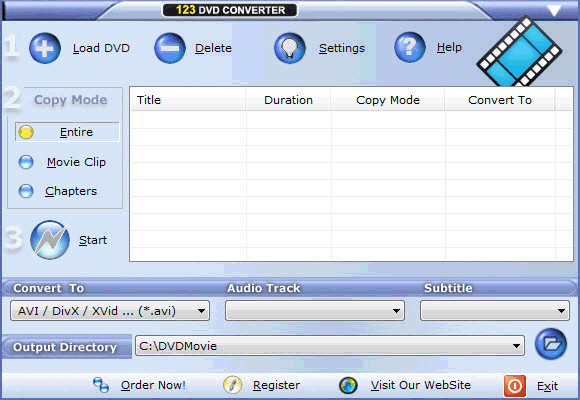The height and width of the screenshot is (400, 580).
Task: Open the Help text link
Action: point(449,47)
